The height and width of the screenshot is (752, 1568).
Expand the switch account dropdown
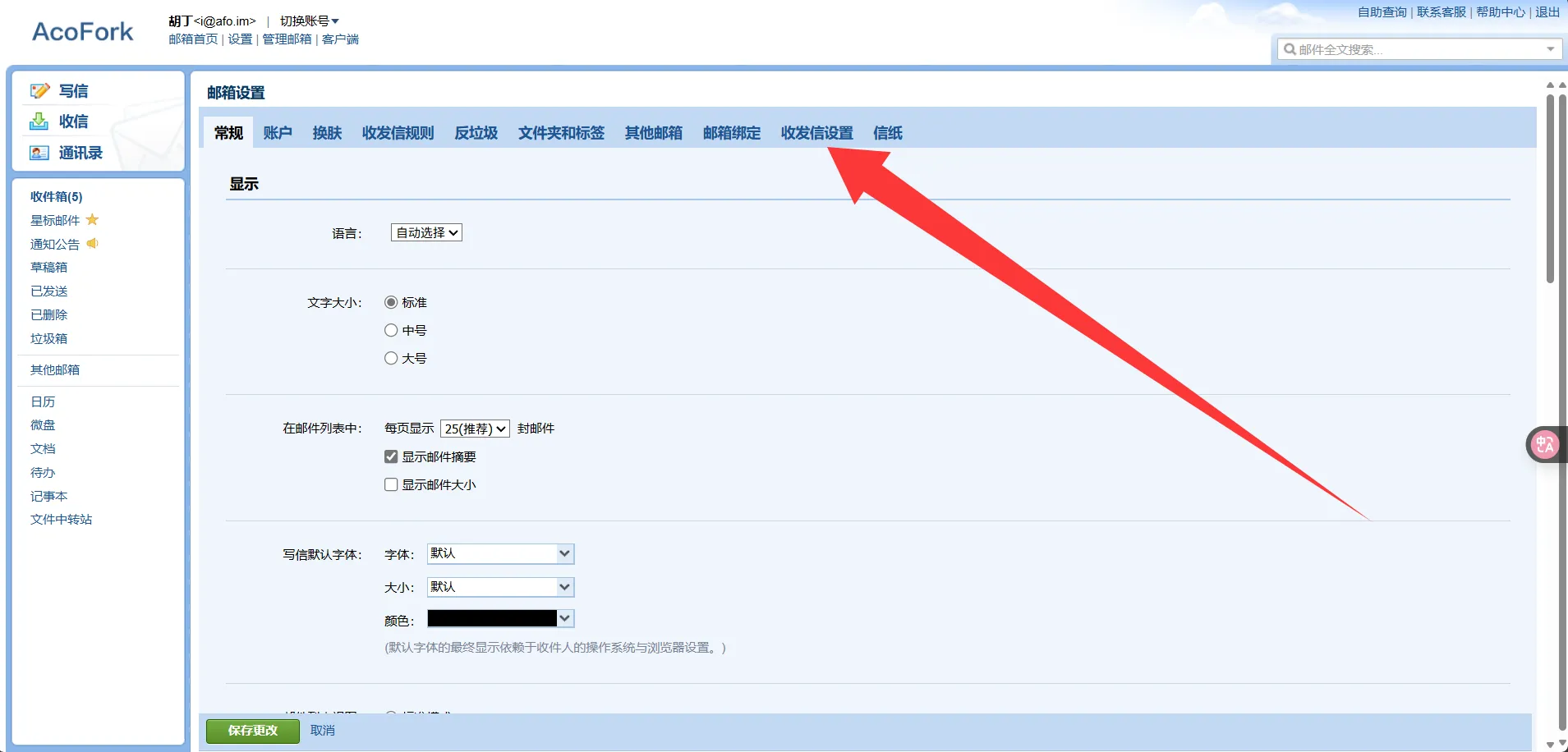tap(310, 21)
